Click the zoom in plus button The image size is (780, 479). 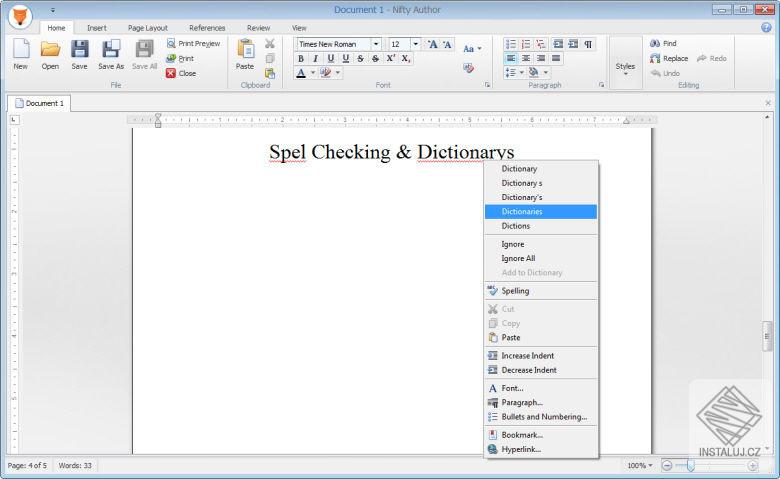(752, 466)
